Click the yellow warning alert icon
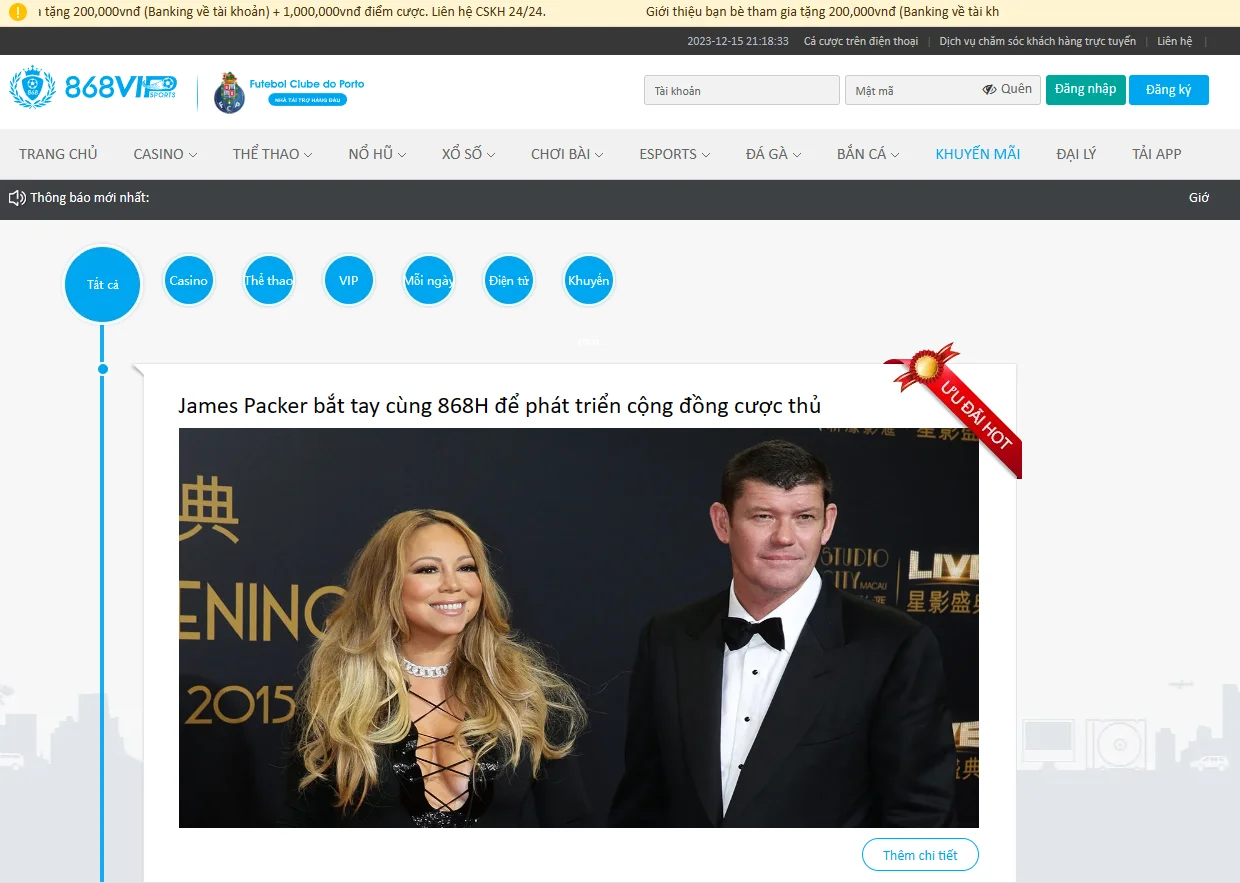 (x=18, y=12)
